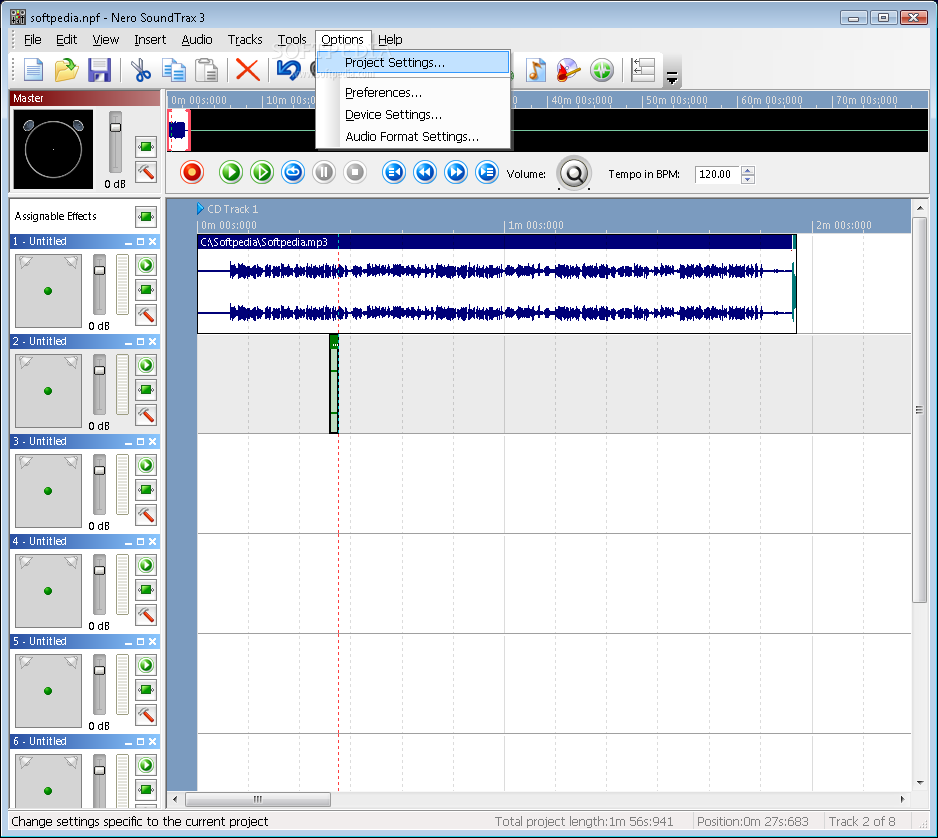The width and height of the screenshot is (938, 838).
Task: Click the CD Track 1 marker
Action: coord(227,209)
